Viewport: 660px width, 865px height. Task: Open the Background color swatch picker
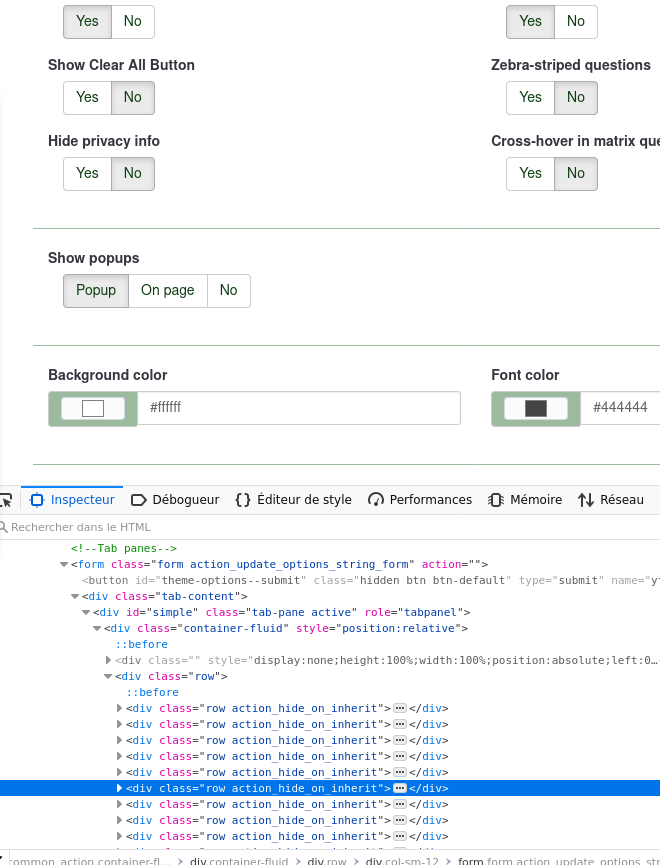click(93, 408)
